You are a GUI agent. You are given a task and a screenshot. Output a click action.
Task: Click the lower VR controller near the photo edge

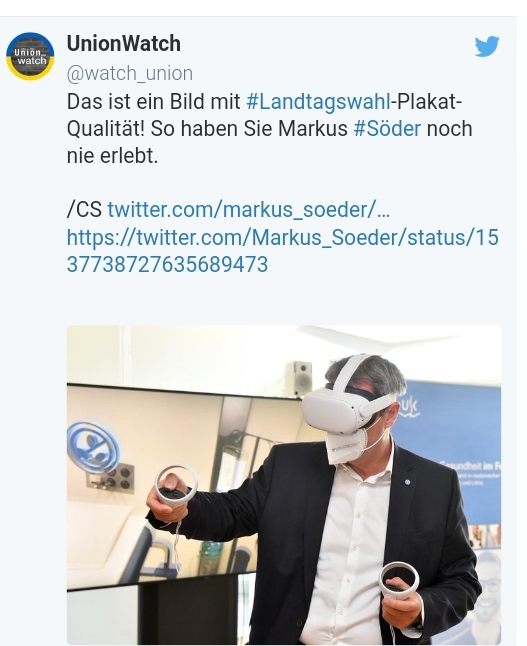pos(399,582)
